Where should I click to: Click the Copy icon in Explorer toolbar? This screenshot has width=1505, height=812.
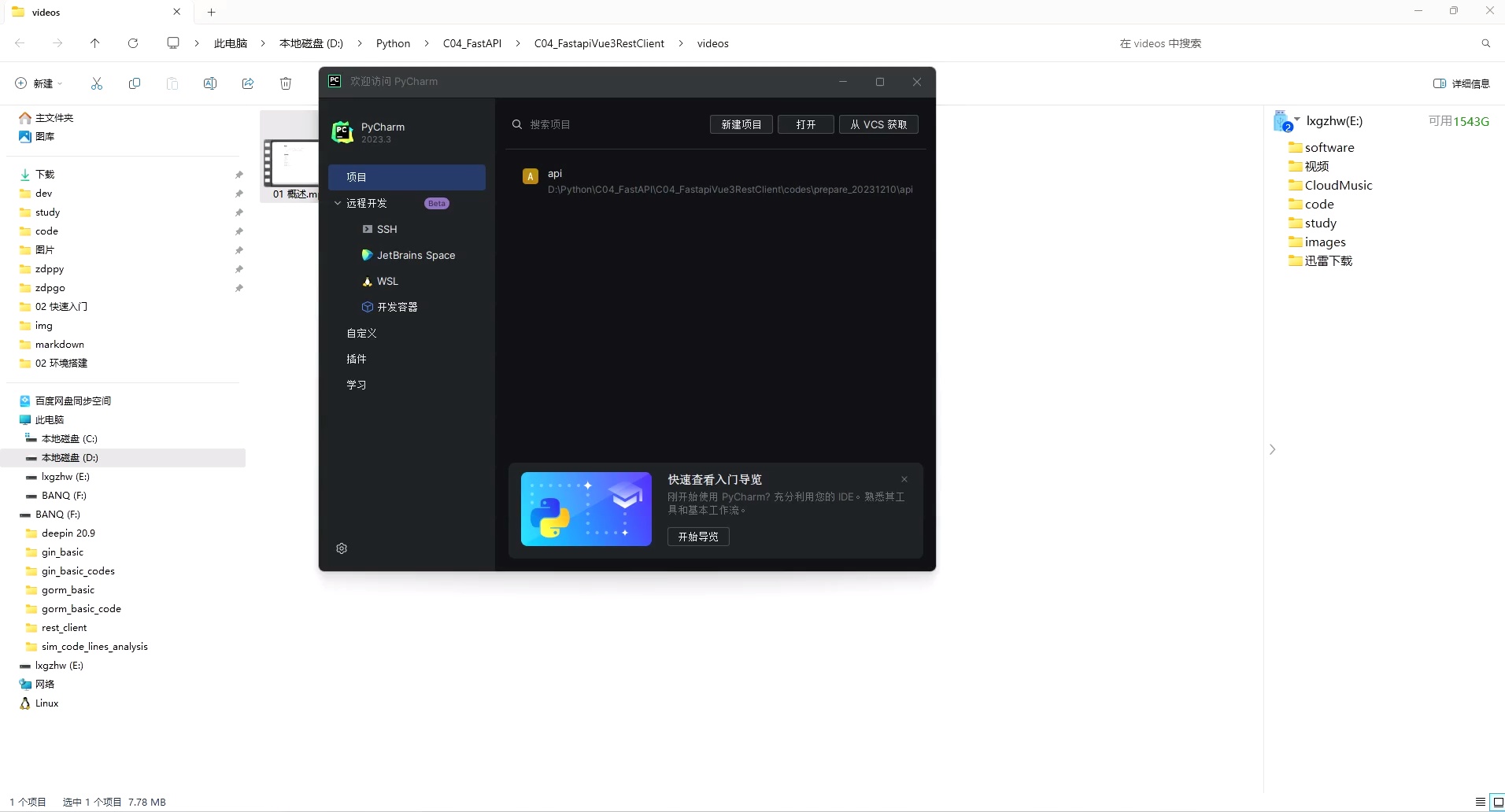[134, 83]
